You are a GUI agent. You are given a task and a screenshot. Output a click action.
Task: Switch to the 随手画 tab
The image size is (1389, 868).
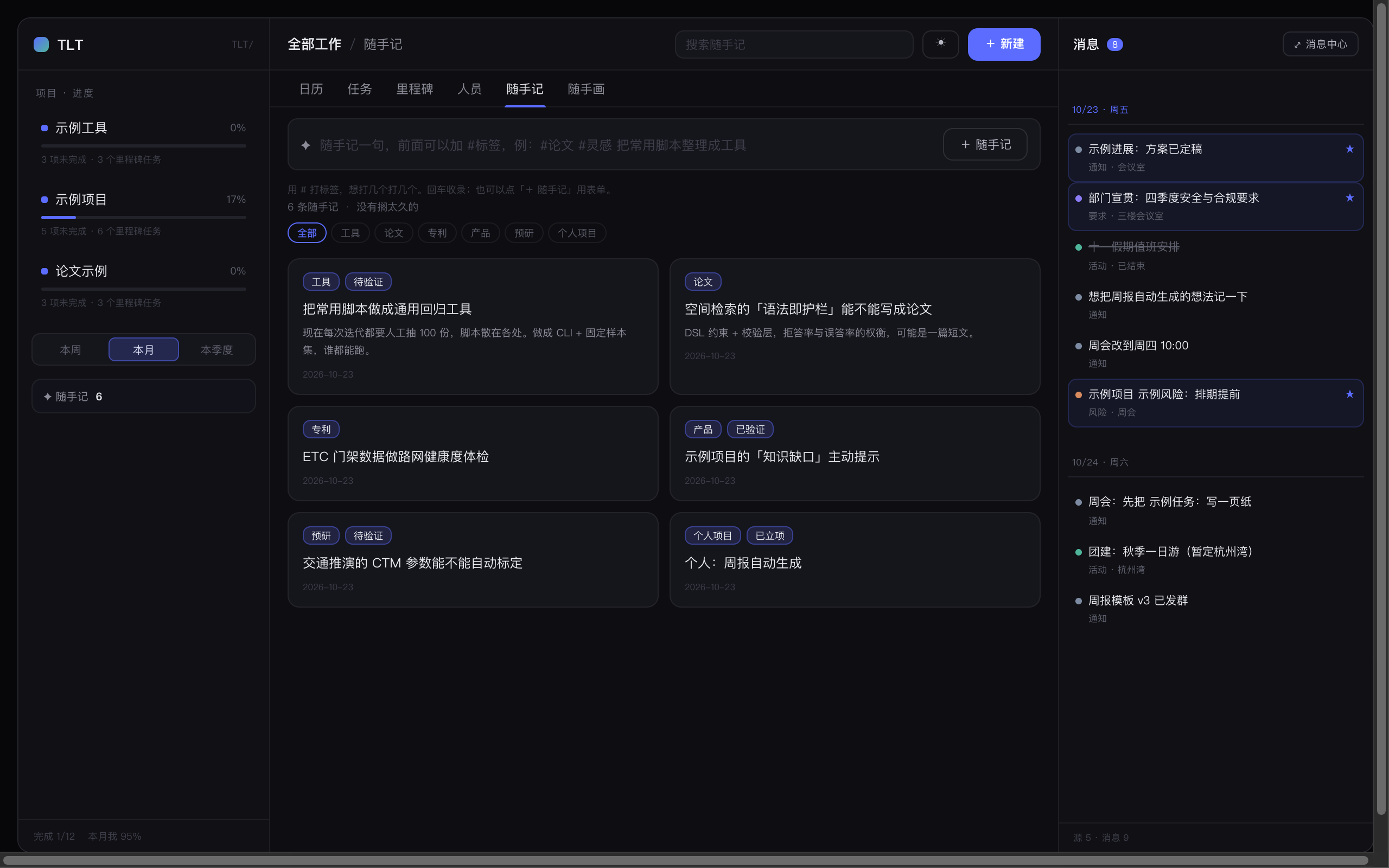coord(586,89)
